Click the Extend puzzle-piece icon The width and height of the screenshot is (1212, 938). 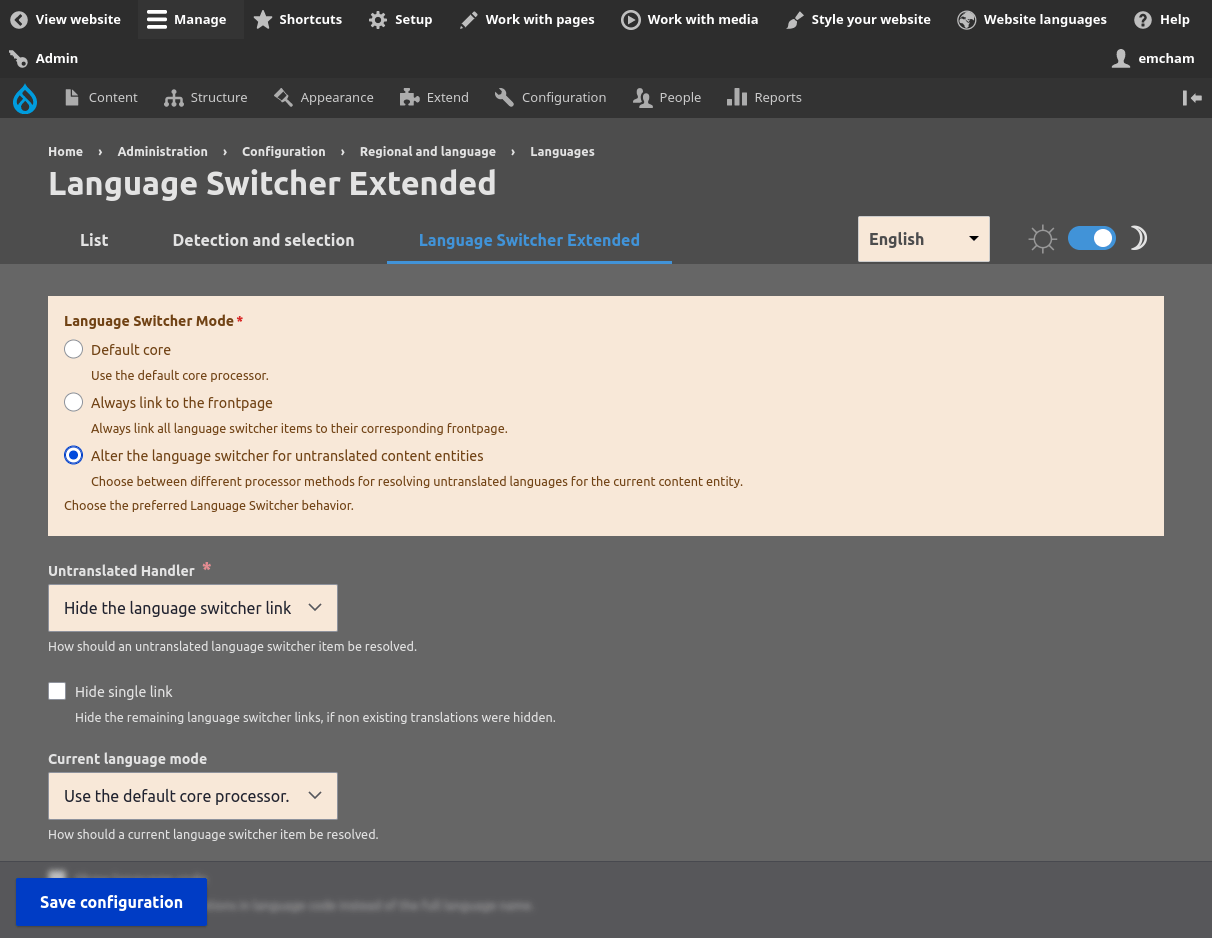[x=408, y=97]
